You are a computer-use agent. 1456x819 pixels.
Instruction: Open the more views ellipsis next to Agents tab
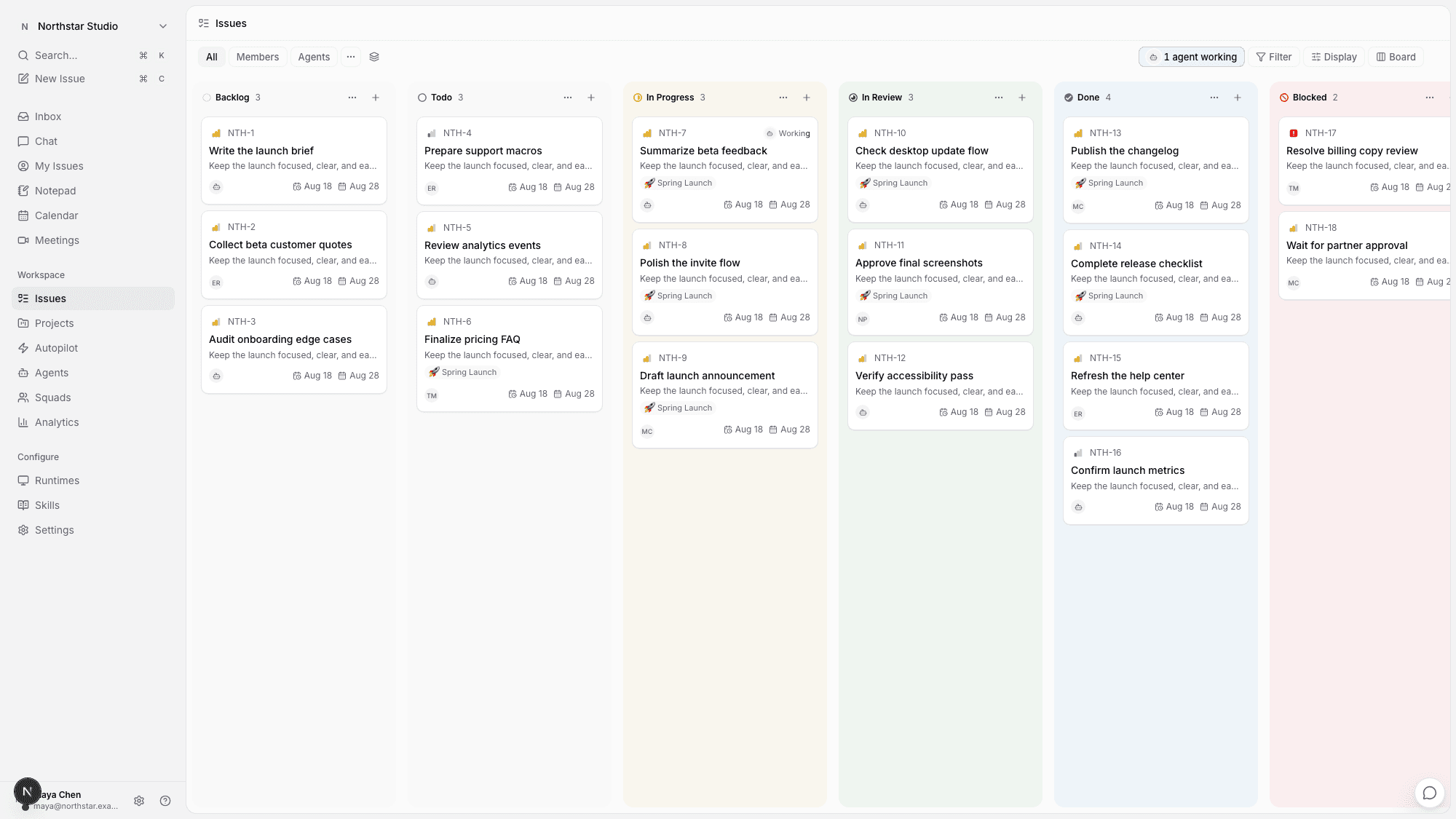pos(351,57)
